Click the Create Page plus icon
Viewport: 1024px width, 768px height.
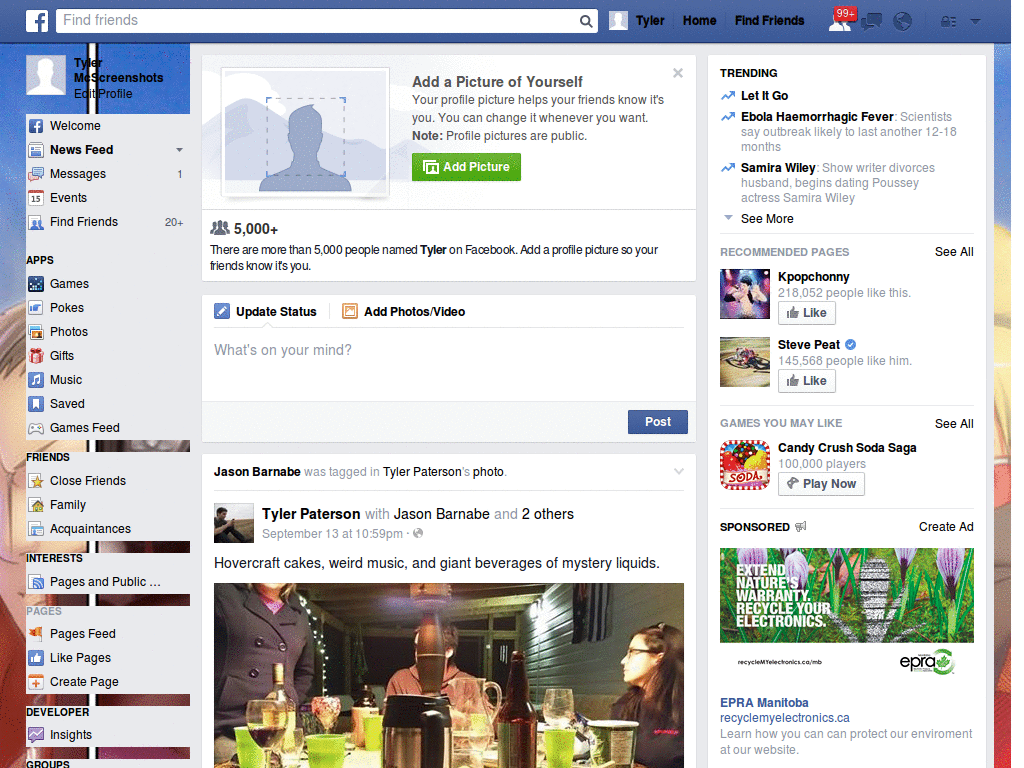point(36,682)
